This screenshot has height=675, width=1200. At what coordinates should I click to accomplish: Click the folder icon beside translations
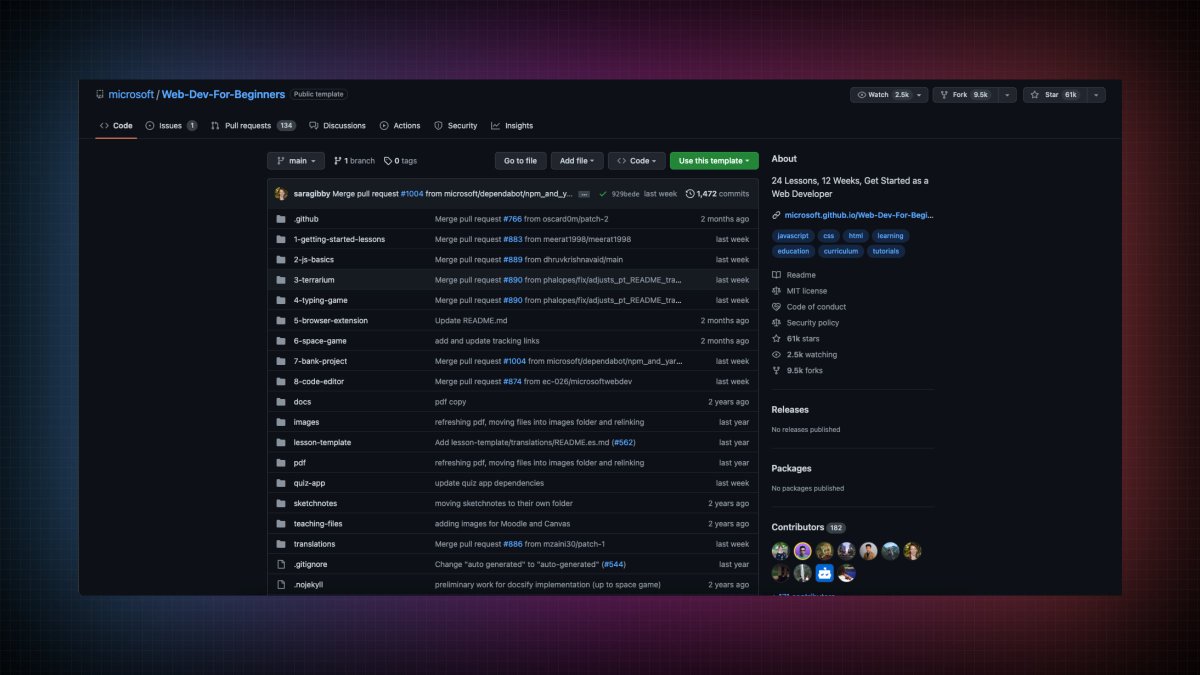point(281,544)
